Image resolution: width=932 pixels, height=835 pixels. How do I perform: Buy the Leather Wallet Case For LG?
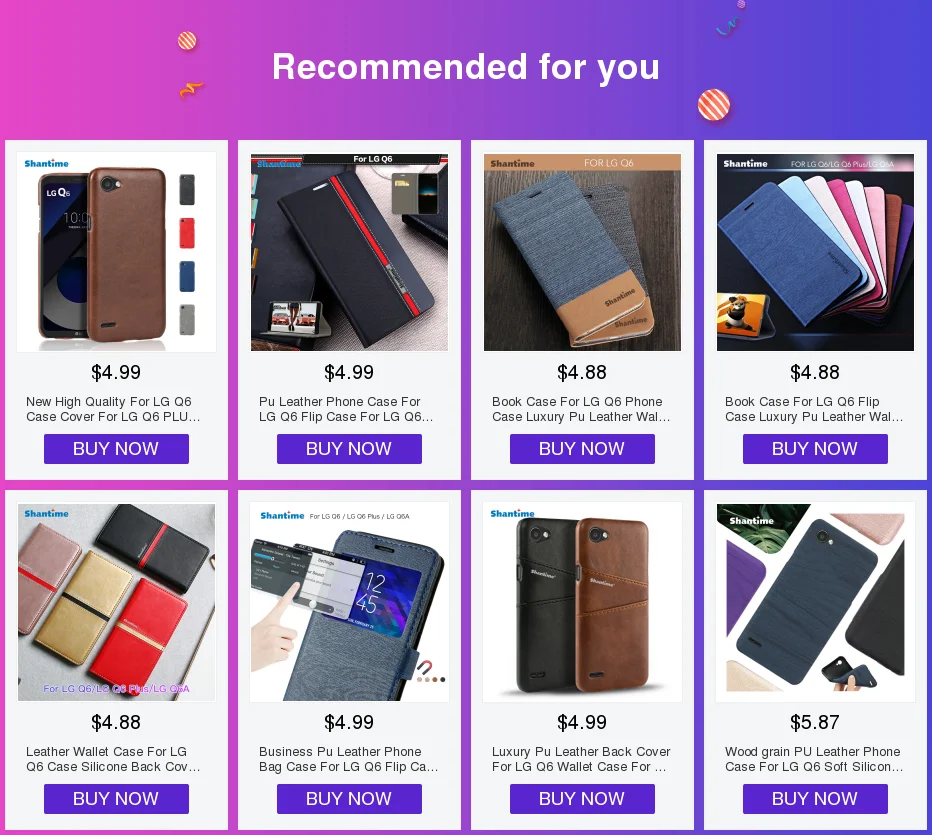click(x=116, y=799)
